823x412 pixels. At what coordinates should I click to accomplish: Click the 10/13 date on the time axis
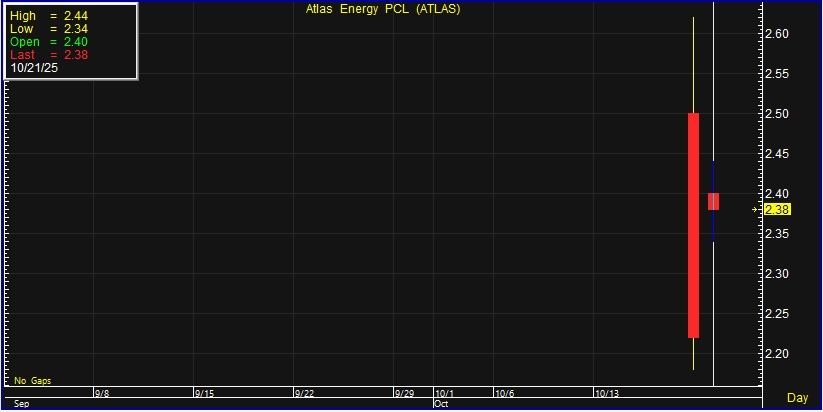(607, 394)
